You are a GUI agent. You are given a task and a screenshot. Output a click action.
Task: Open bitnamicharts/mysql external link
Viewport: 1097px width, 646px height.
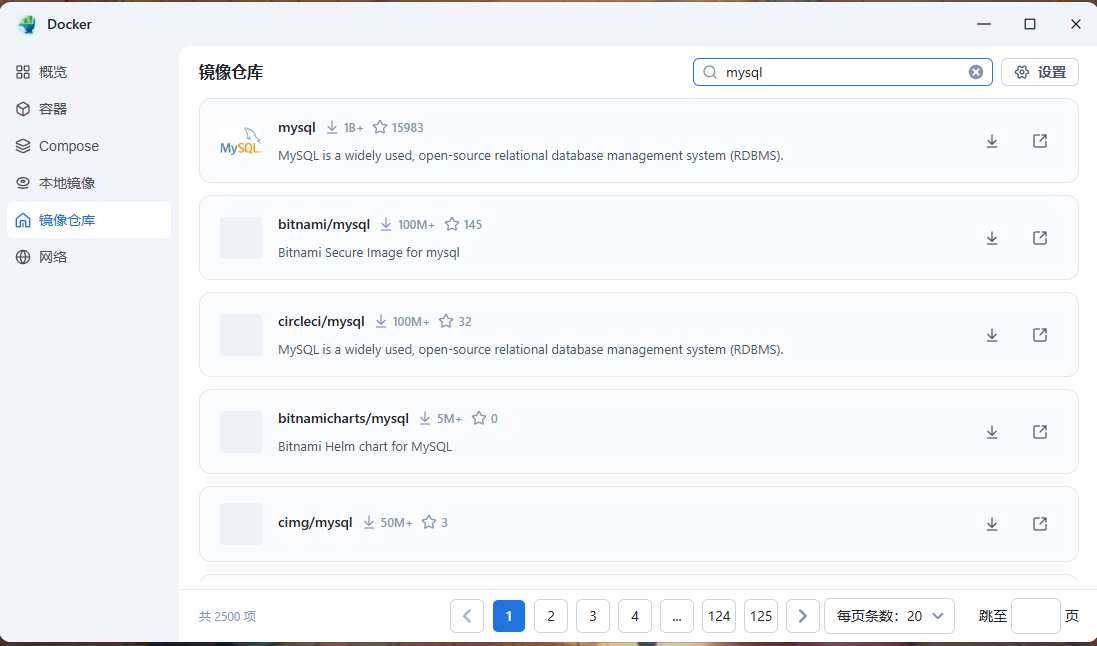(1039, 431)
